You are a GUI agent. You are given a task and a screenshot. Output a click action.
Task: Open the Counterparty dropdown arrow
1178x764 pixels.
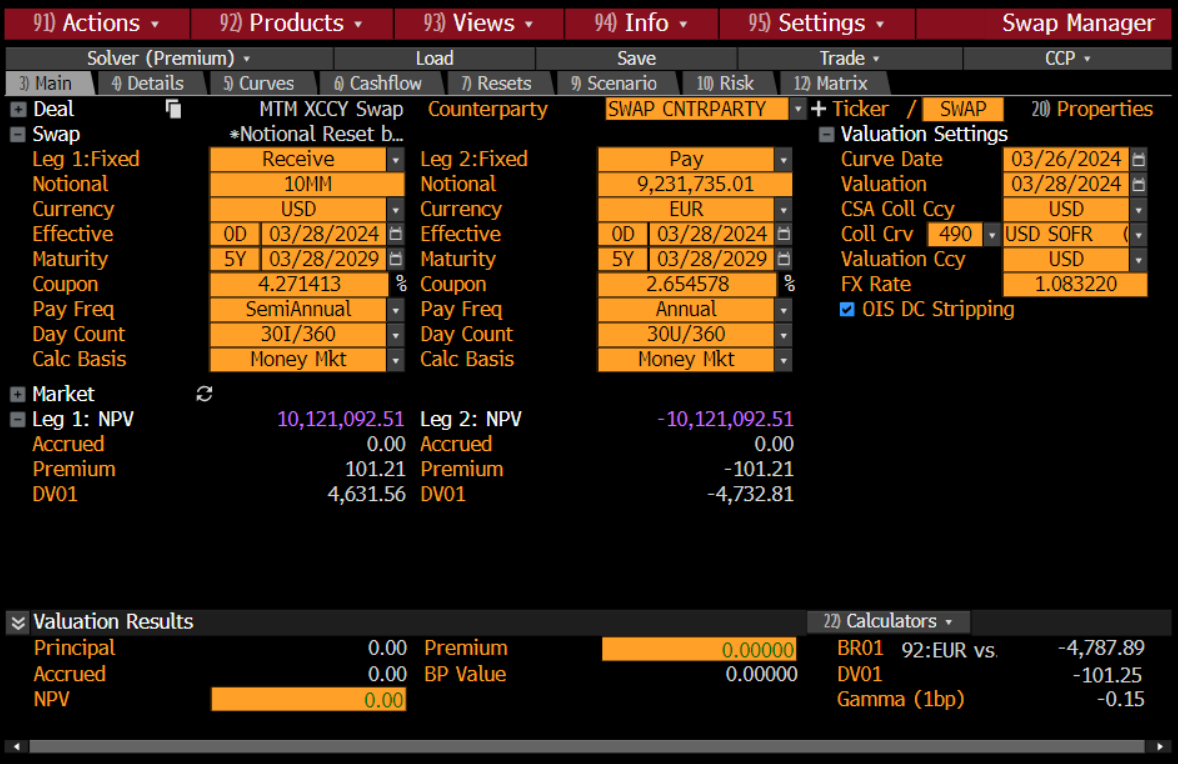click(x=797, y=109)
